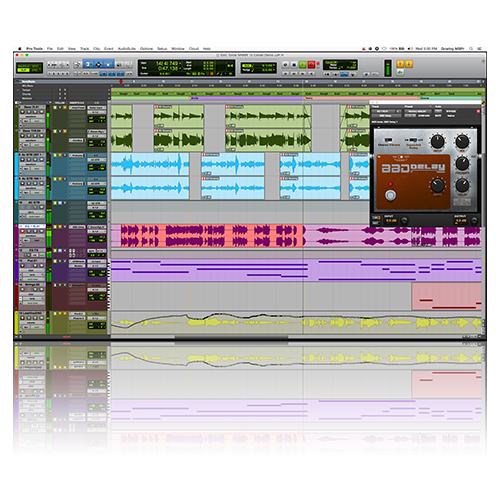This screenshot has width=500, height=500.
Task: Open track view selector on the top bass track
Action: click(x=31, y=117)
